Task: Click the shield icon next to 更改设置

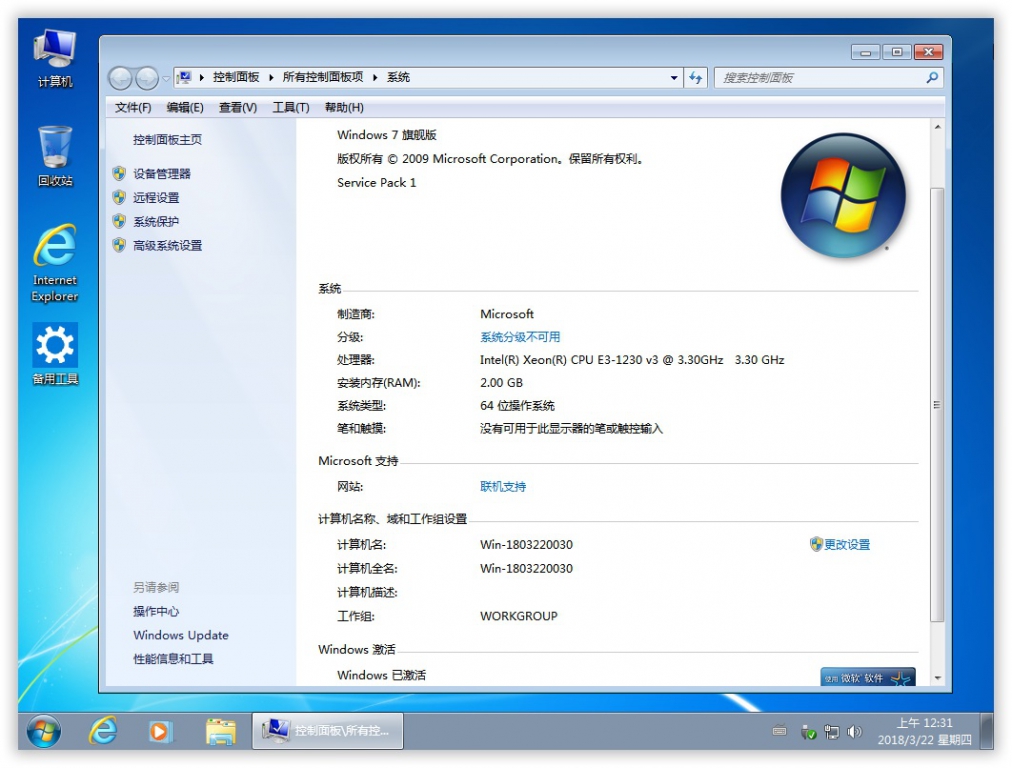Action: click(x=816, y=544)
